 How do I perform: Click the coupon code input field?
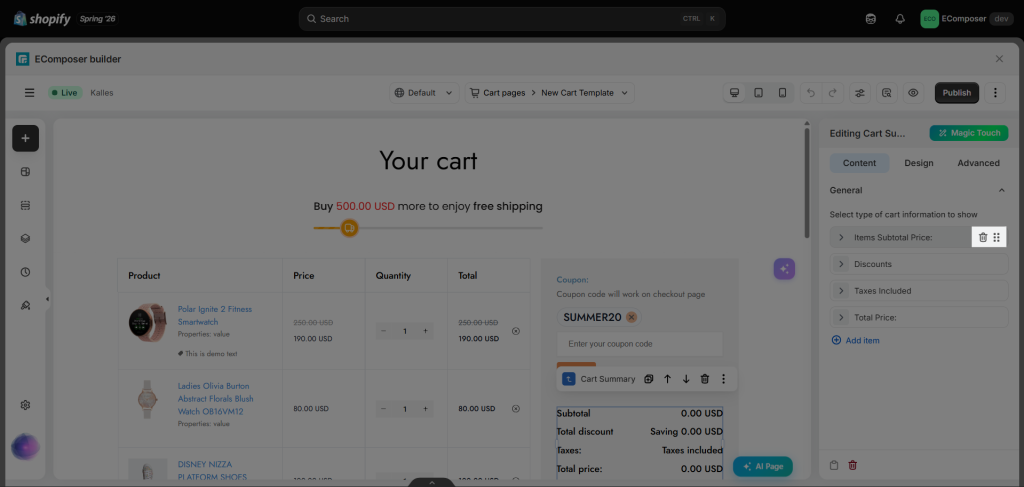639,344
